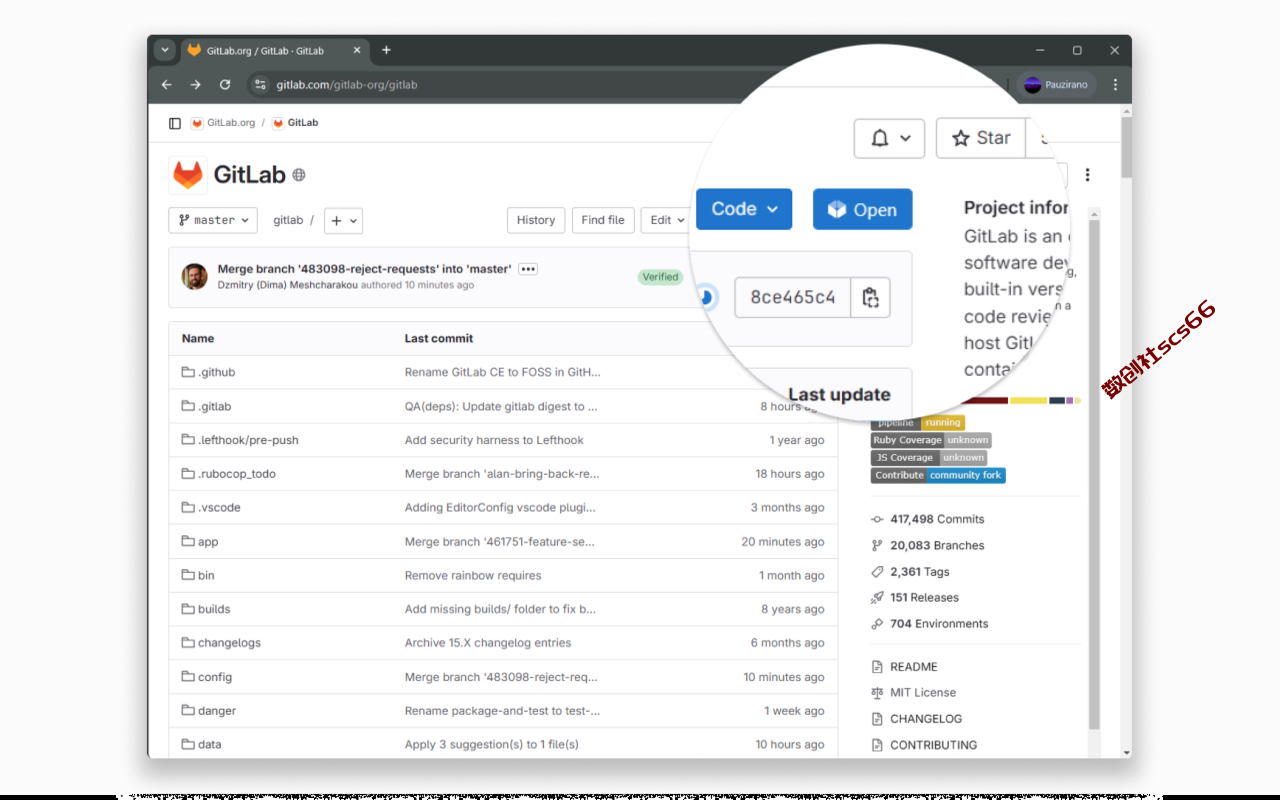Click the pipeline status running icon
Viewport: 1280px width, 800px height.
(x=706, y=297)
